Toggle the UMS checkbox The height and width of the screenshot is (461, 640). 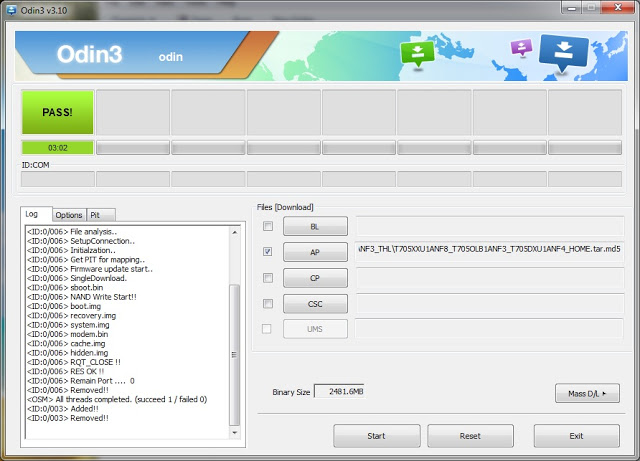point(267,329)
